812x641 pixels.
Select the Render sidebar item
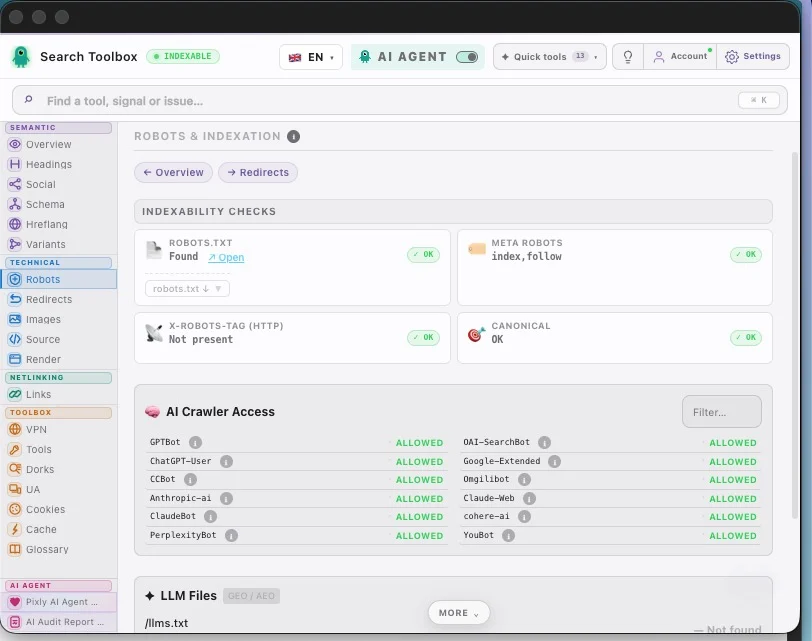59,359
